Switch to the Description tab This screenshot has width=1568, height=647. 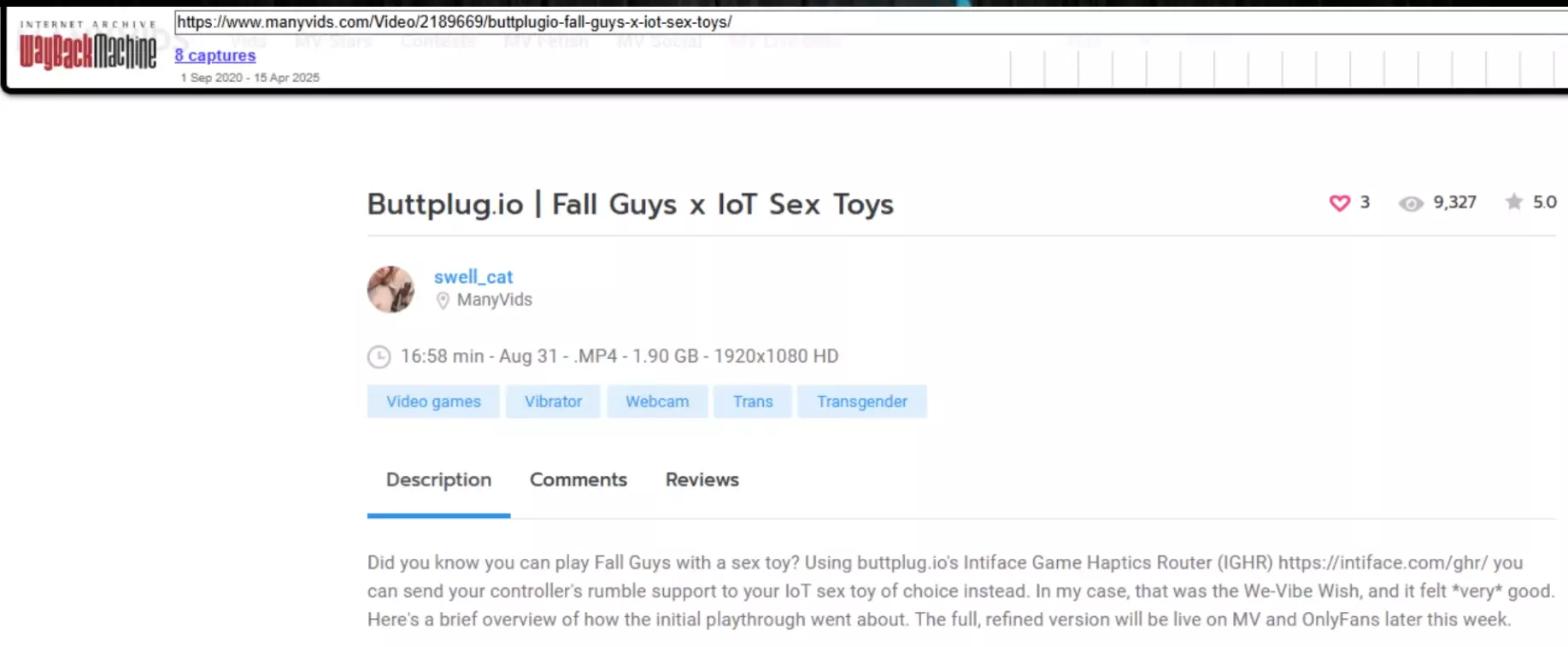438,480
